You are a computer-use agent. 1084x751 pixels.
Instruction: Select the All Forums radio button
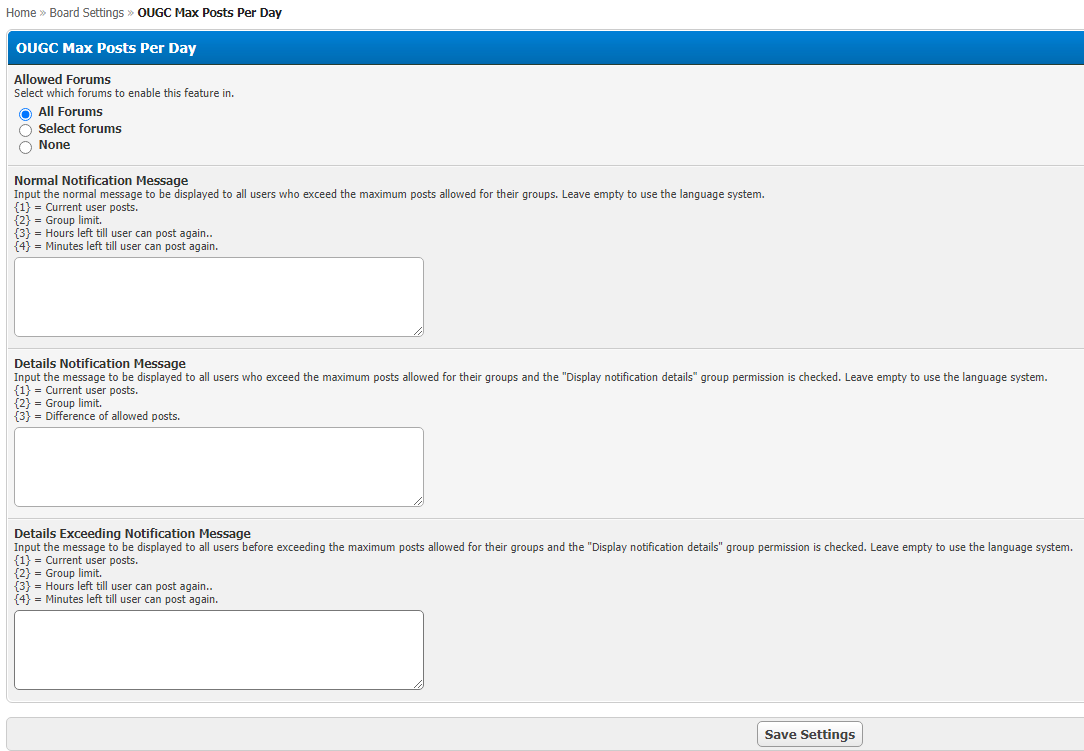tap(26, 114)
